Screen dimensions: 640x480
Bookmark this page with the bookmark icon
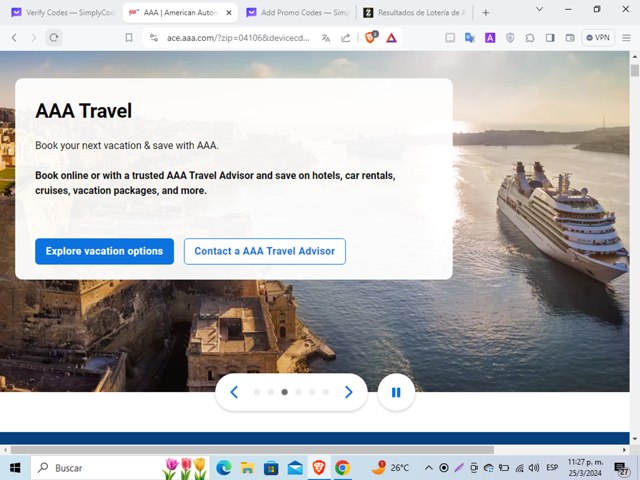(x=129, y=38)
